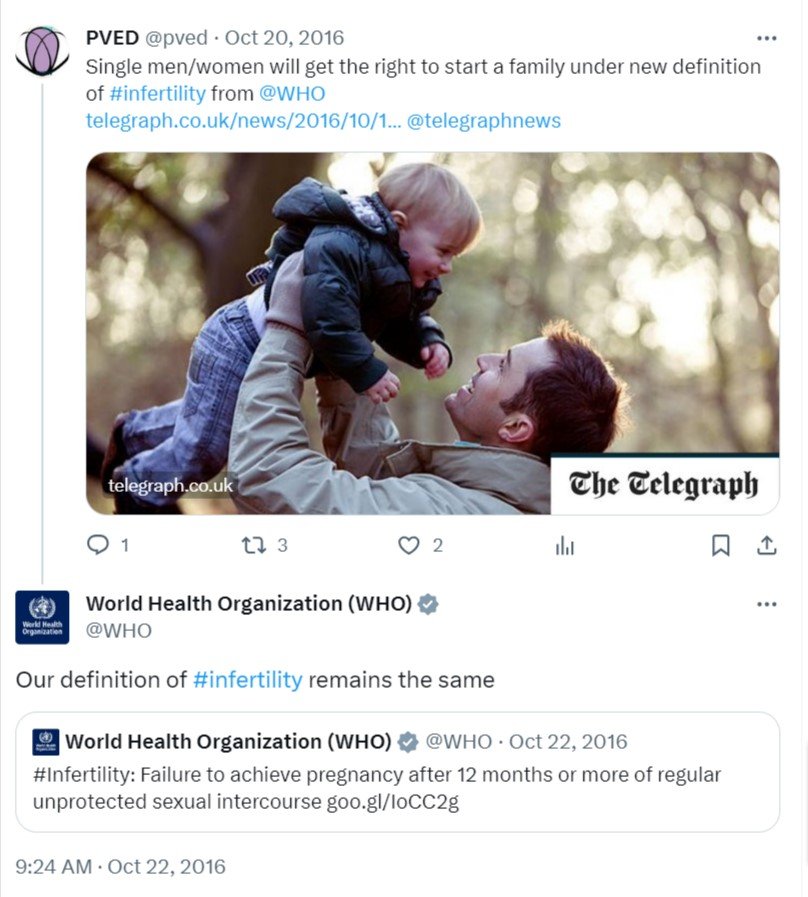Open the #infertility hashtag in PVED tweet

pyautogui.click(x=157, y=93)
